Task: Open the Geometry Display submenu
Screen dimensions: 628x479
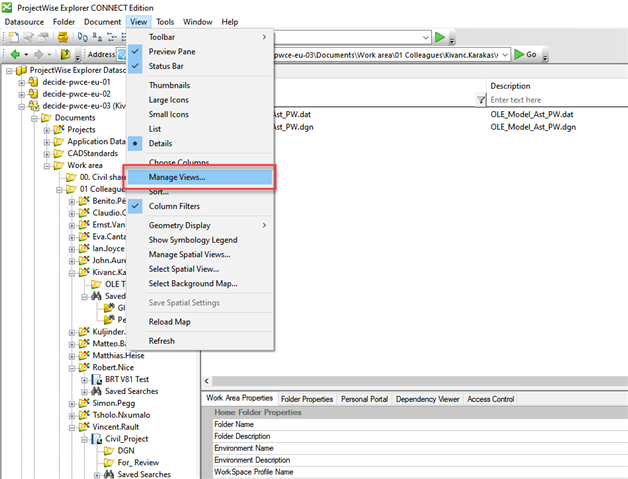Action: (200, 225)
